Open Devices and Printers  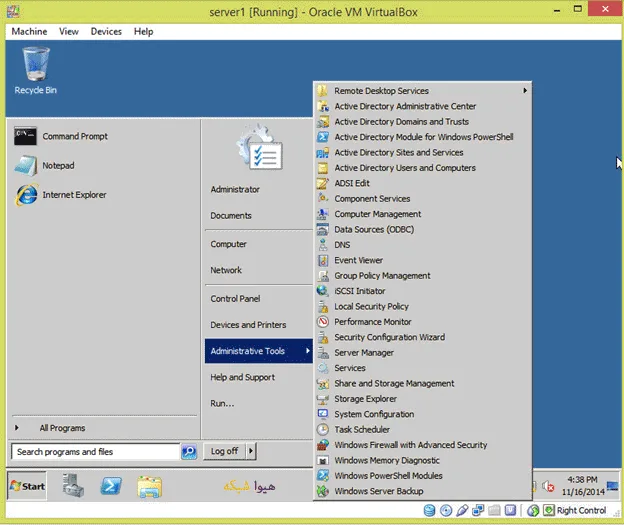pos(248,325)
